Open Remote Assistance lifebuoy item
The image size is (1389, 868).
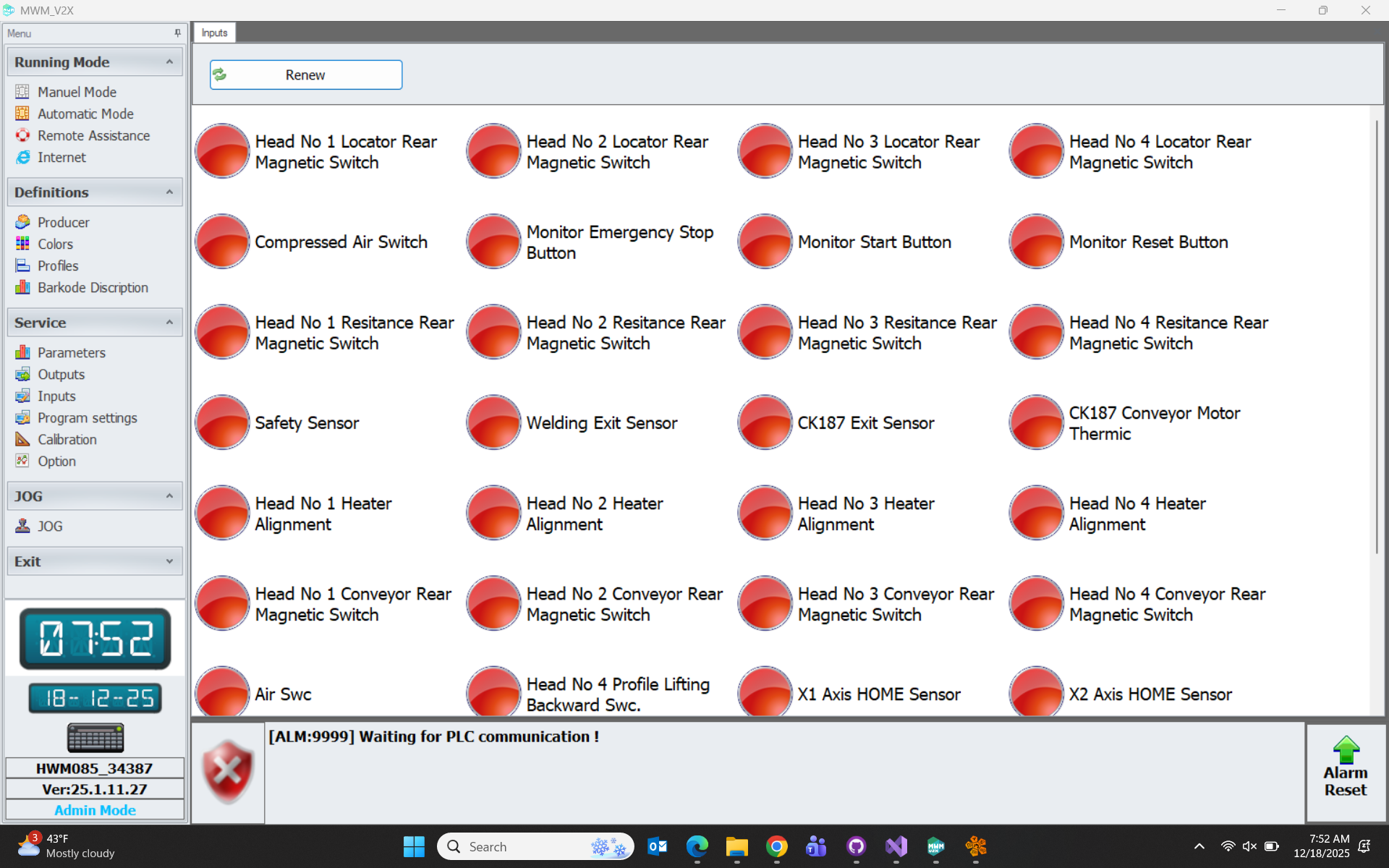[93, 135]
